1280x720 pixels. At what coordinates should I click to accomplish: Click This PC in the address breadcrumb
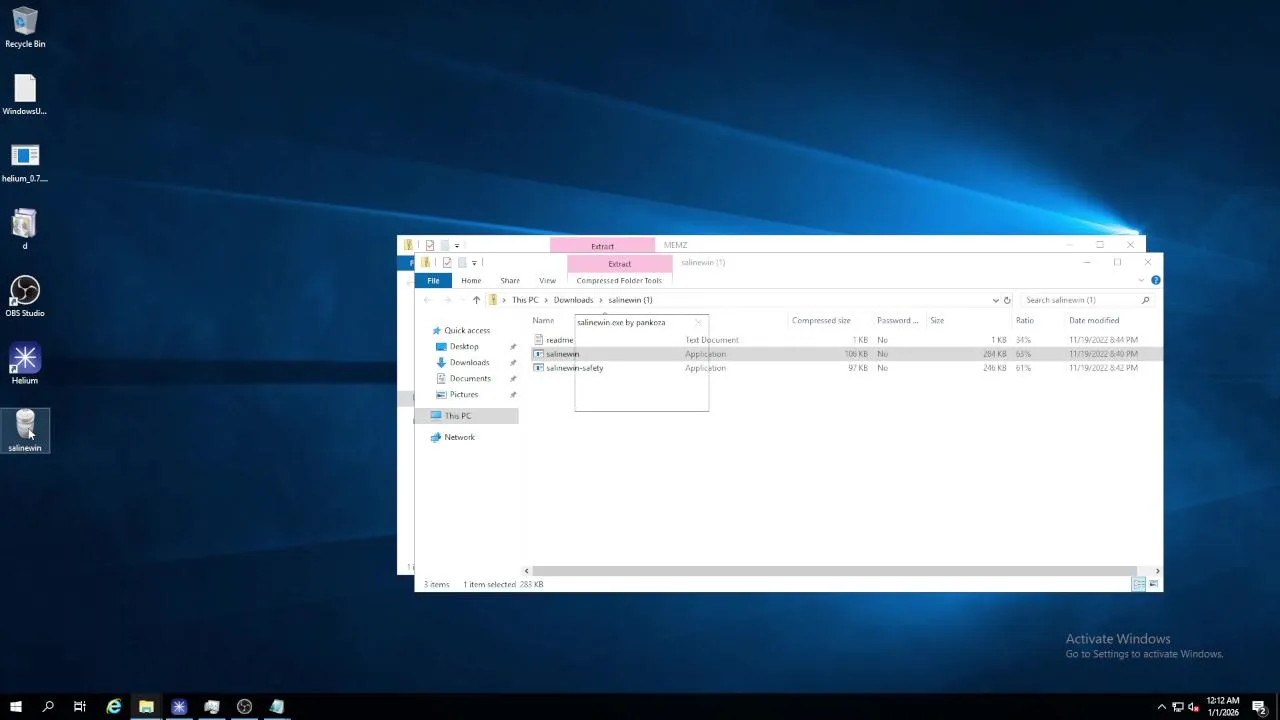point(525,300)
